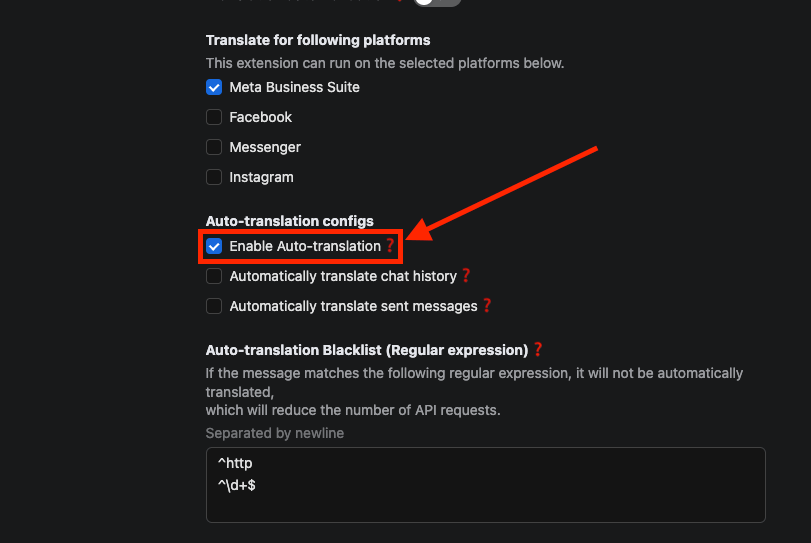
Task: Open help icon beside Enable Auto-translation
Action: coord(390,246)
